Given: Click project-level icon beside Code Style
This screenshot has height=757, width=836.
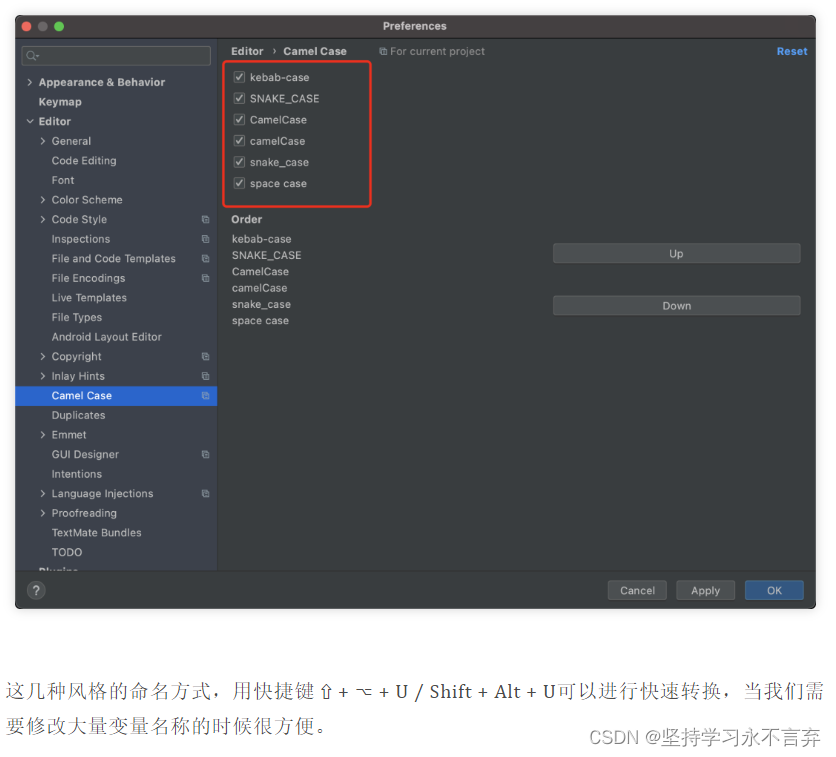Looking at the screenshot, I should pyautogui.click(x=205, y=220).
